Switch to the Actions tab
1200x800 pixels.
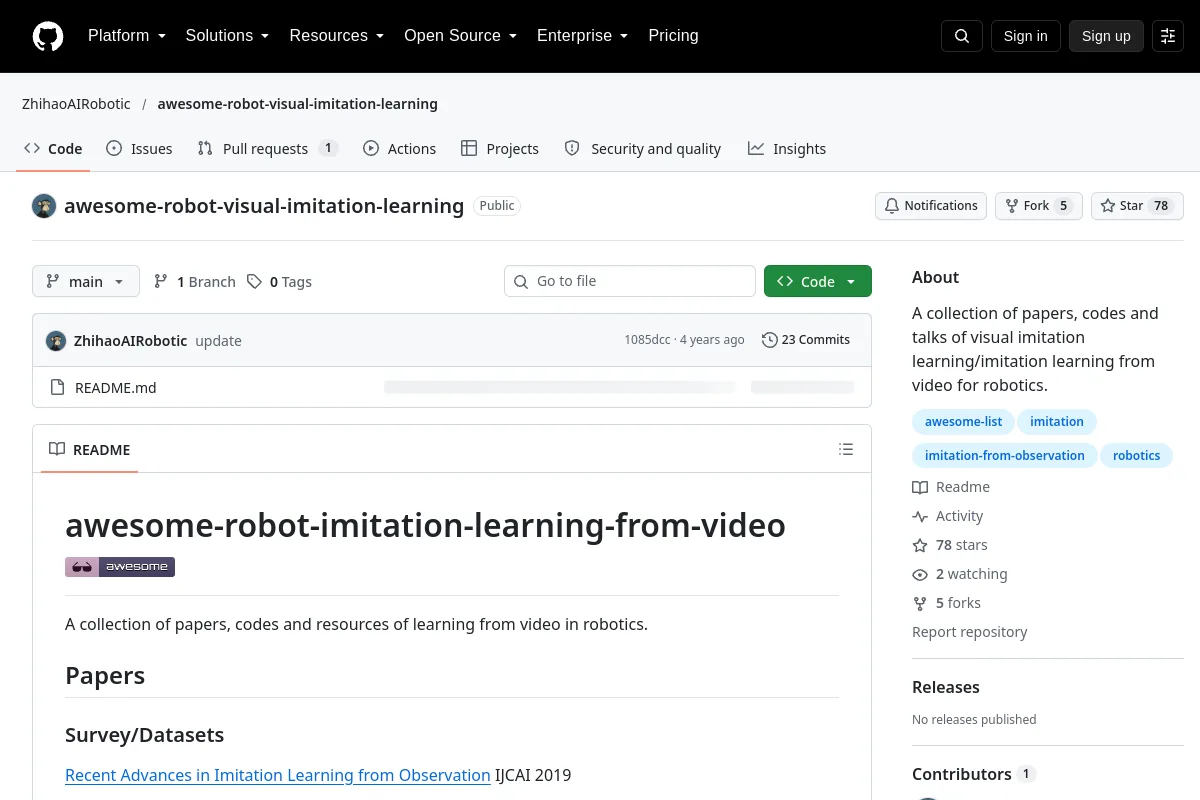[400, 148]
